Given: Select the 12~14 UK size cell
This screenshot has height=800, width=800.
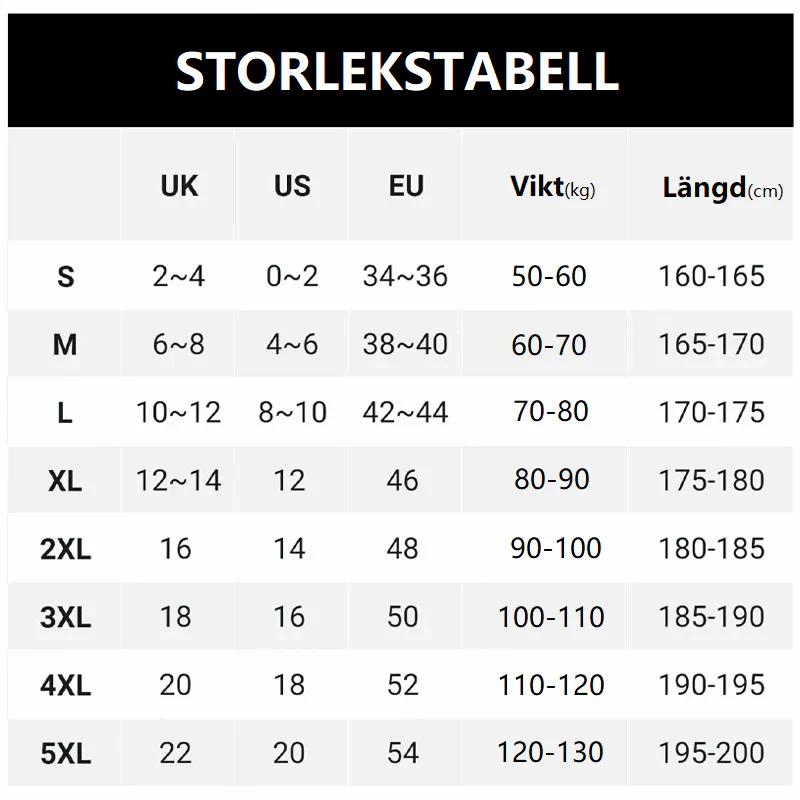Looking at the screenshot, I should (178, 480).
